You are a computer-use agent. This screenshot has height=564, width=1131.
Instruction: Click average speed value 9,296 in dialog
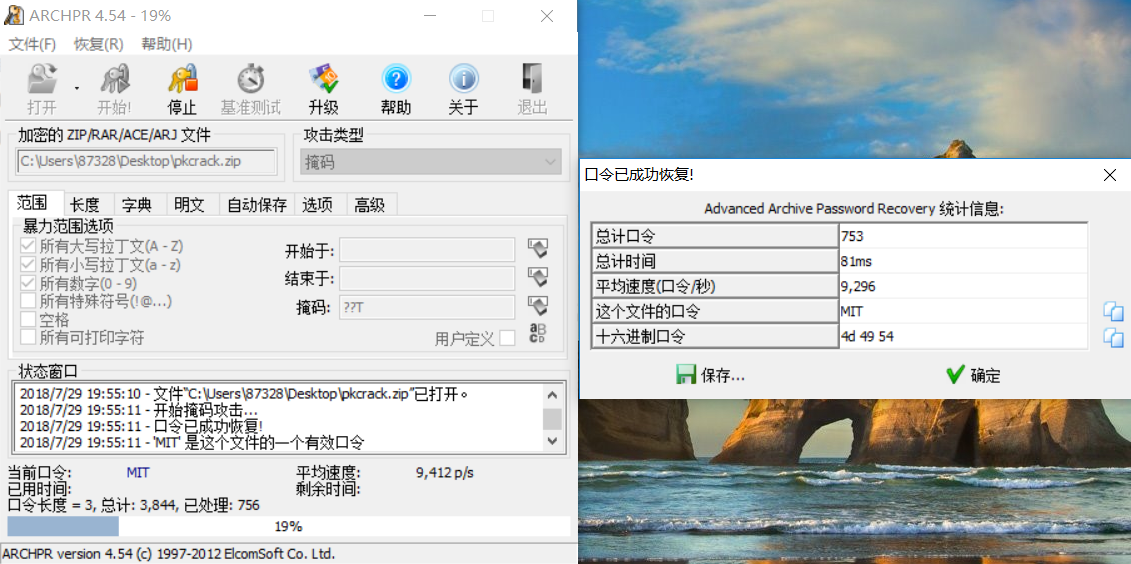pyautogui.click(x=858, y=286)
